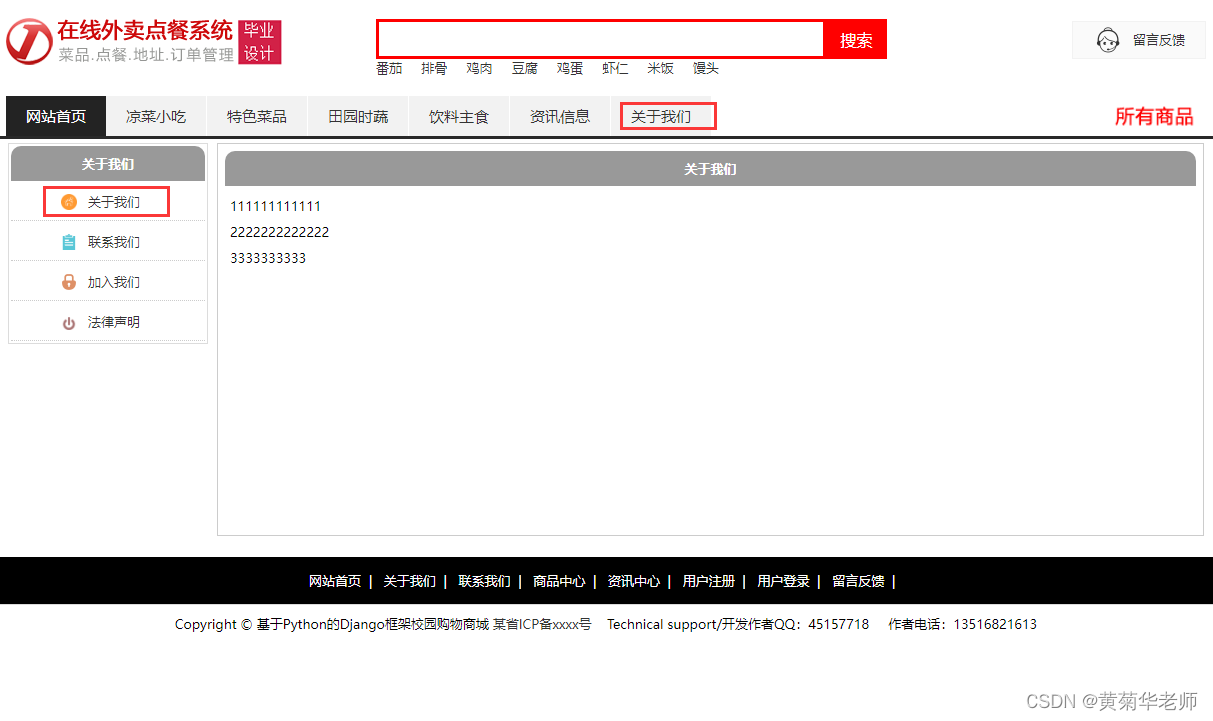The image size is (1213, 721).
Task: Click the 毕业设计 badge
Action: (x=260, y=42)
